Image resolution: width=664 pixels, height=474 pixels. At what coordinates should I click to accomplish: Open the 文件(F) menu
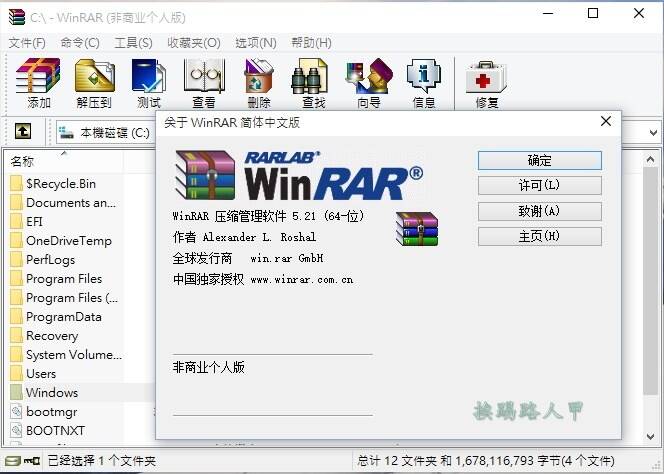click(27, 43)
